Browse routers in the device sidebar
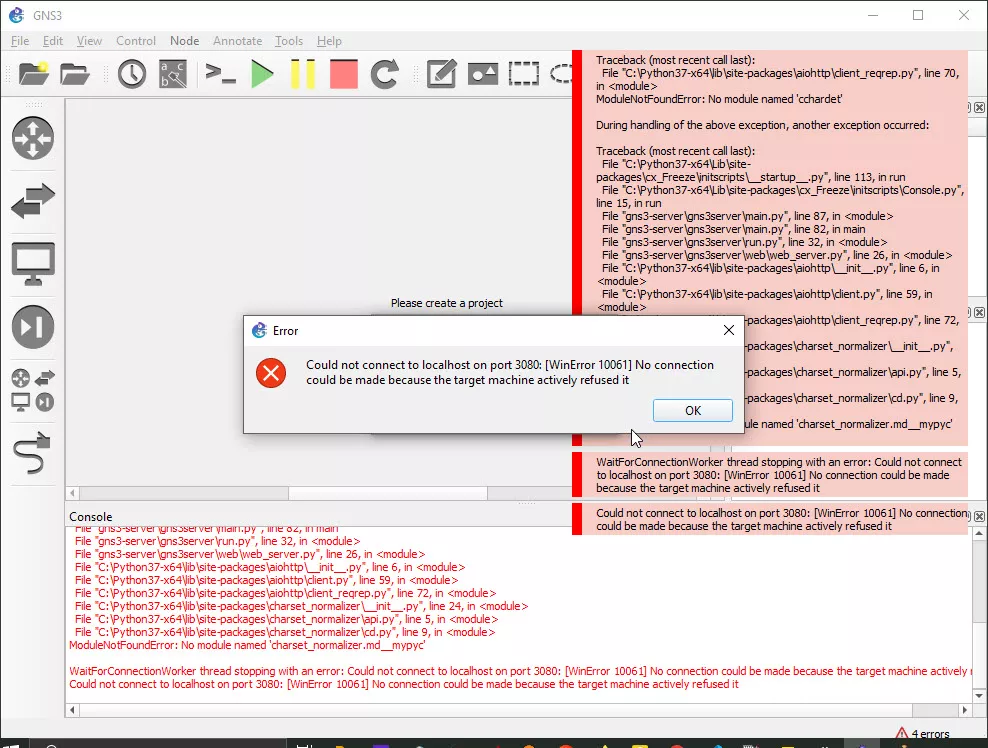The height and width of the screenshot is (748, 988). pyautogui.click(x=33, y=138)
